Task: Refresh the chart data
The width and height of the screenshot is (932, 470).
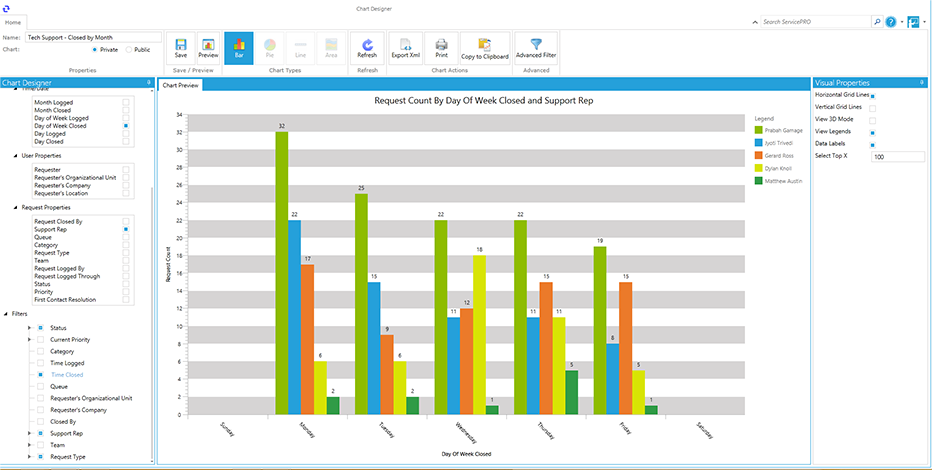Action: point(367,48)
